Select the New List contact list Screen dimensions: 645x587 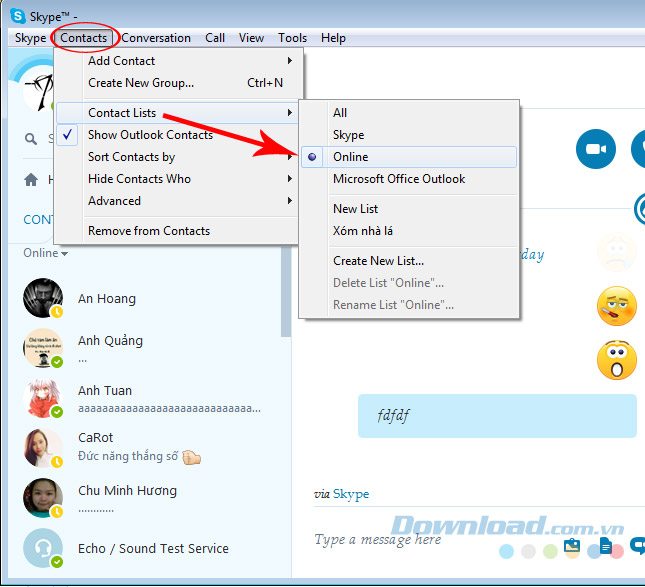[408, 209]
